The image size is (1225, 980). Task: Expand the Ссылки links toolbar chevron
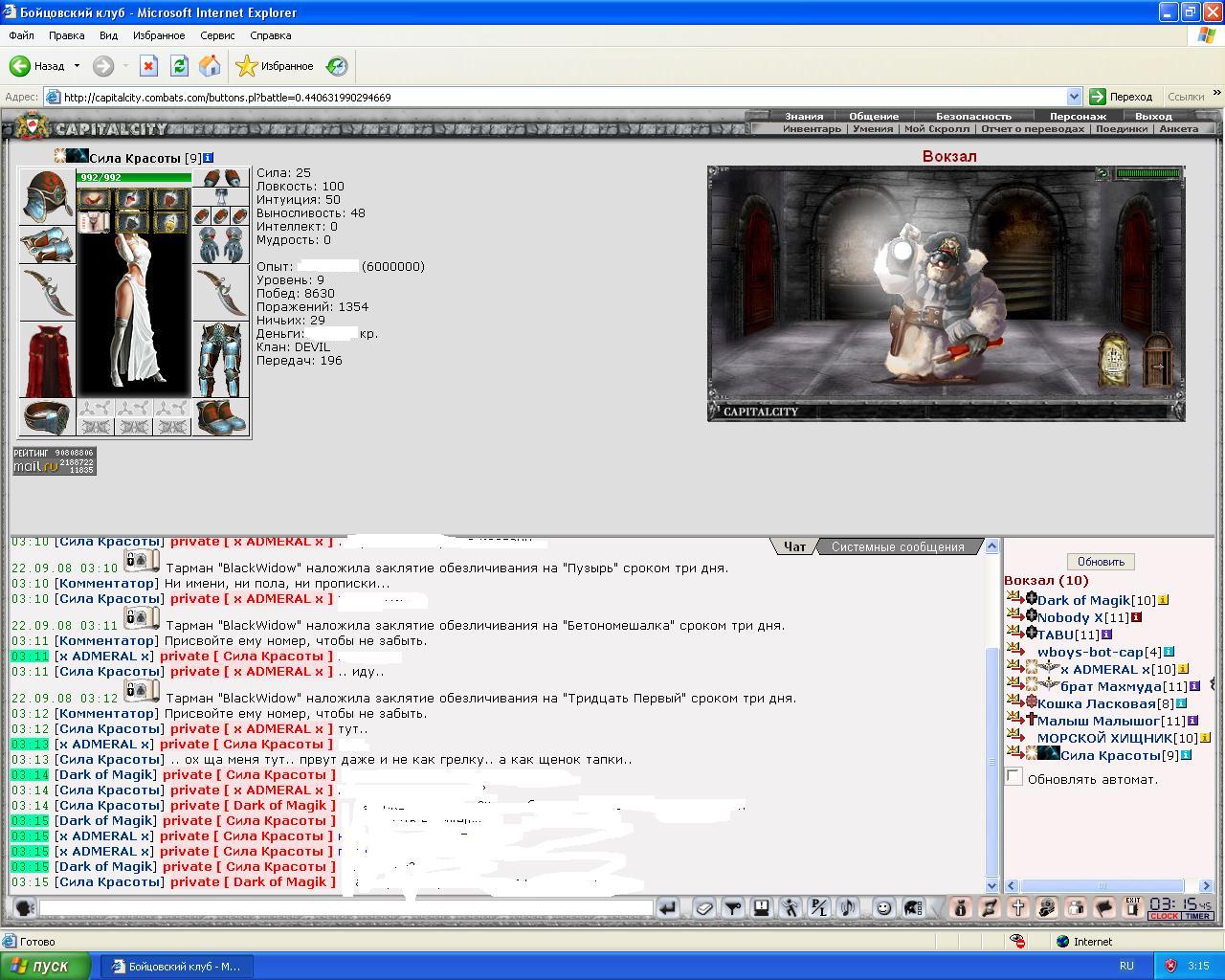(1216, 95)
